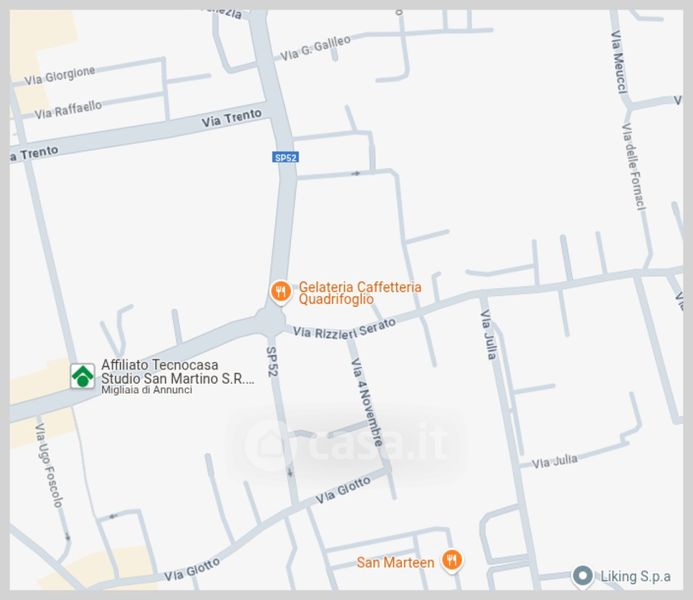Click the one-way arrow on SP52 south
This screenshot has height=600, width=693.
click(290, 472)
